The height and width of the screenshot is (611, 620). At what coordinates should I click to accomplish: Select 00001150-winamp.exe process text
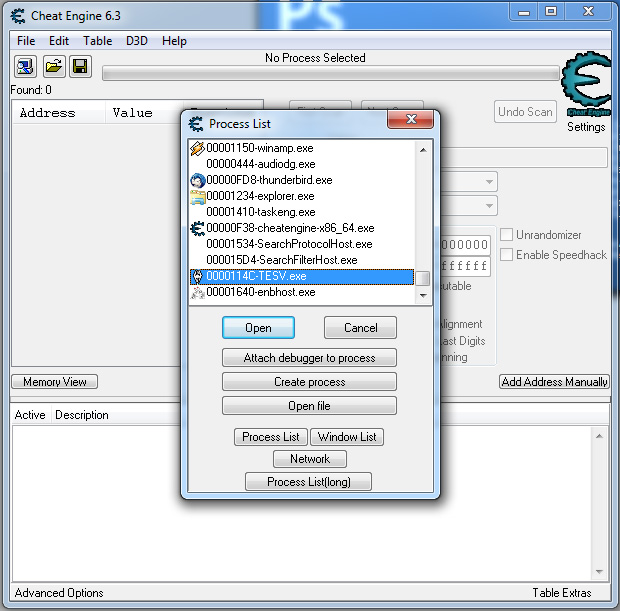coord(260,148)
